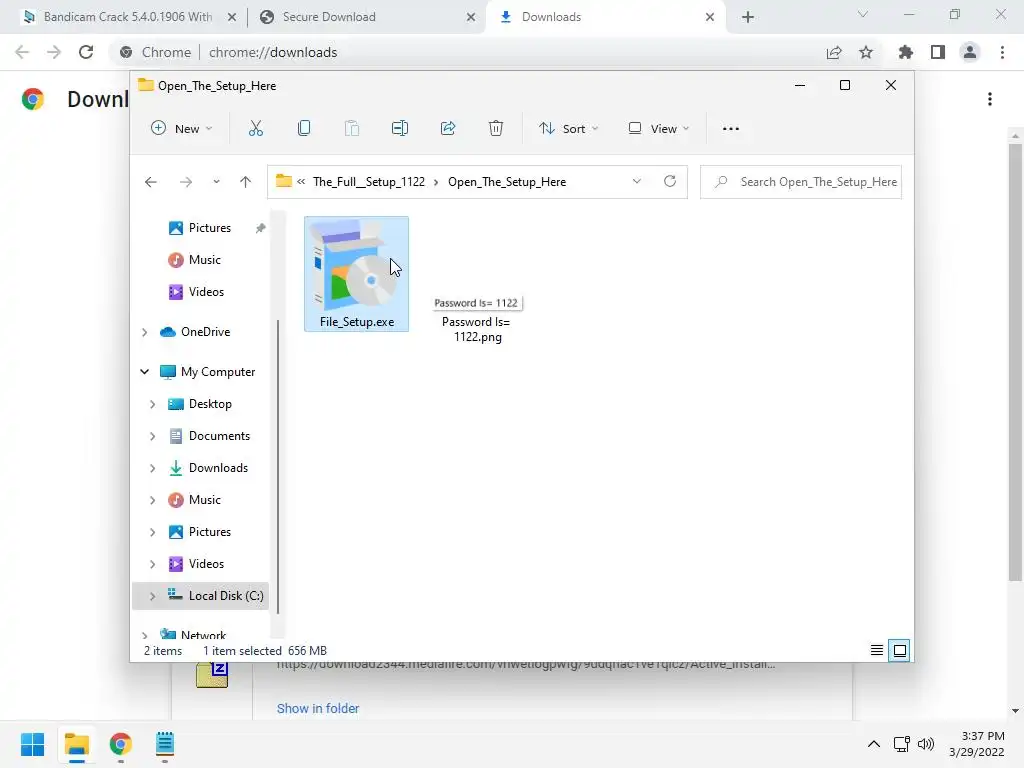The image size is (1024, 768).
Task: Click the Delete trash can icon
Action: pos(496,129)
